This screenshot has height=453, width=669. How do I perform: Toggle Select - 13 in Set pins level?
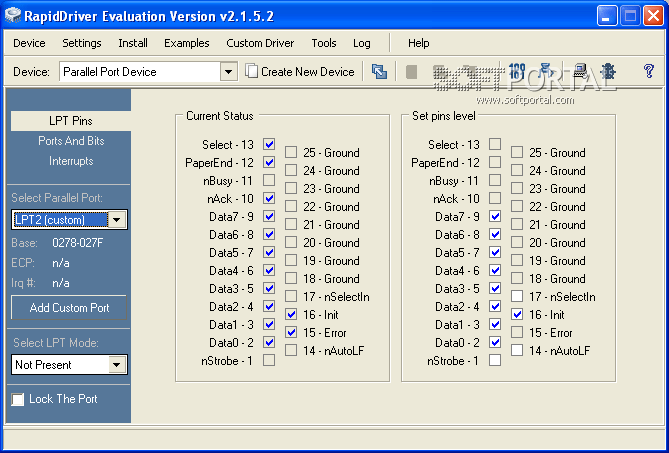pos(495,144)
